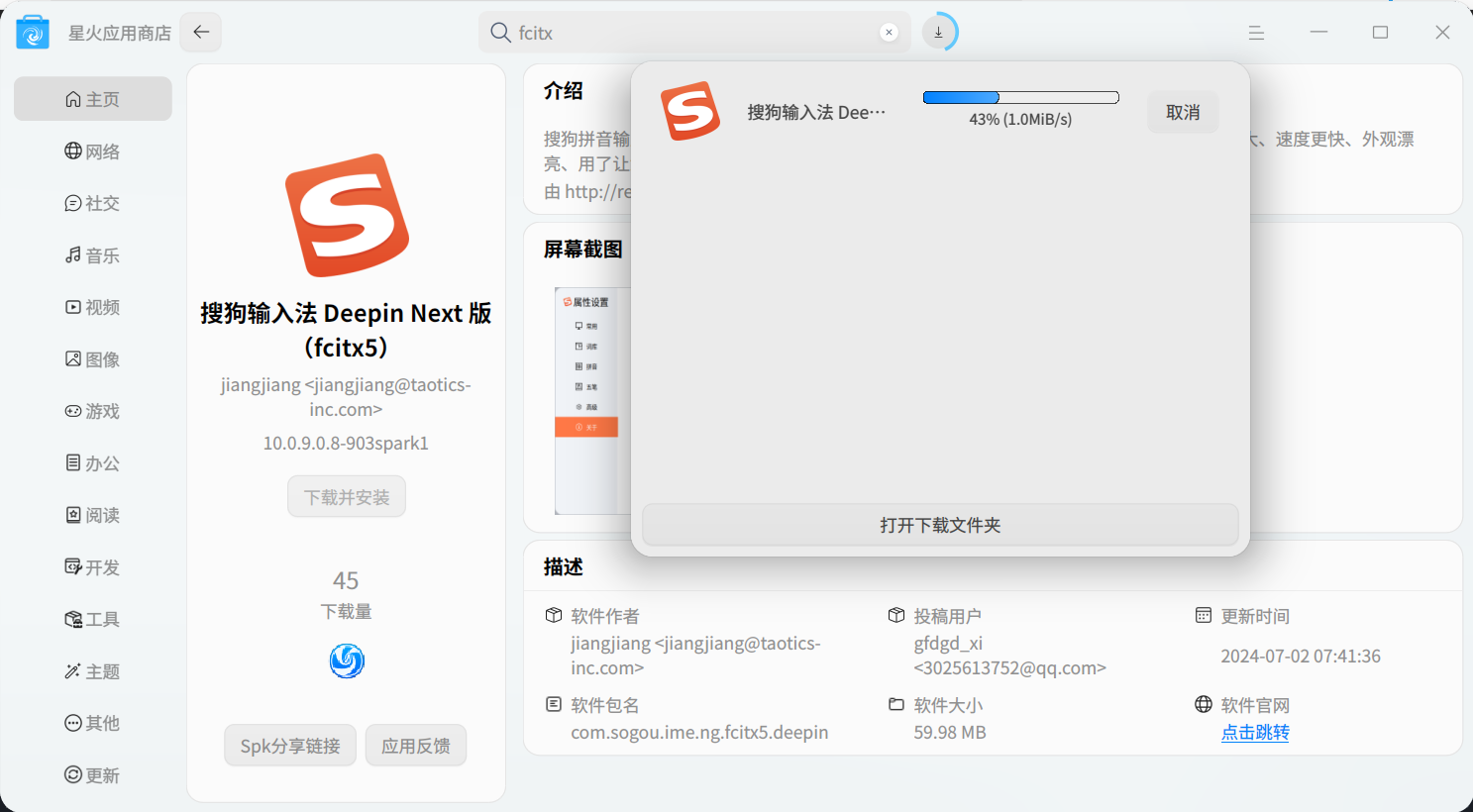Browse the Tools category
This screenshot has height=812, width=1473.
[x=93, y=619]
